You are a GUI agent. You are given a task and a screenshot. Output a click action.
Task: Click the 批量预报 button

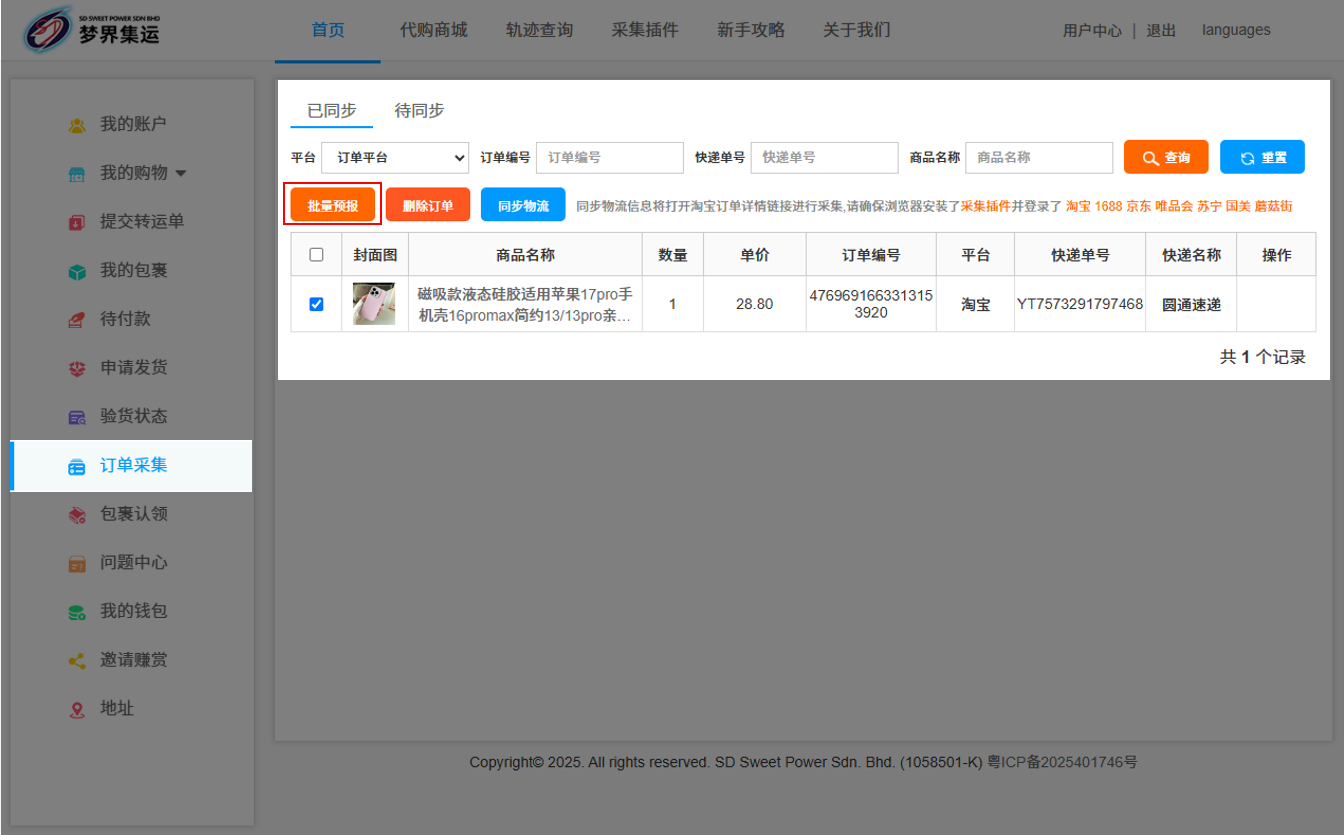(332, 205)
